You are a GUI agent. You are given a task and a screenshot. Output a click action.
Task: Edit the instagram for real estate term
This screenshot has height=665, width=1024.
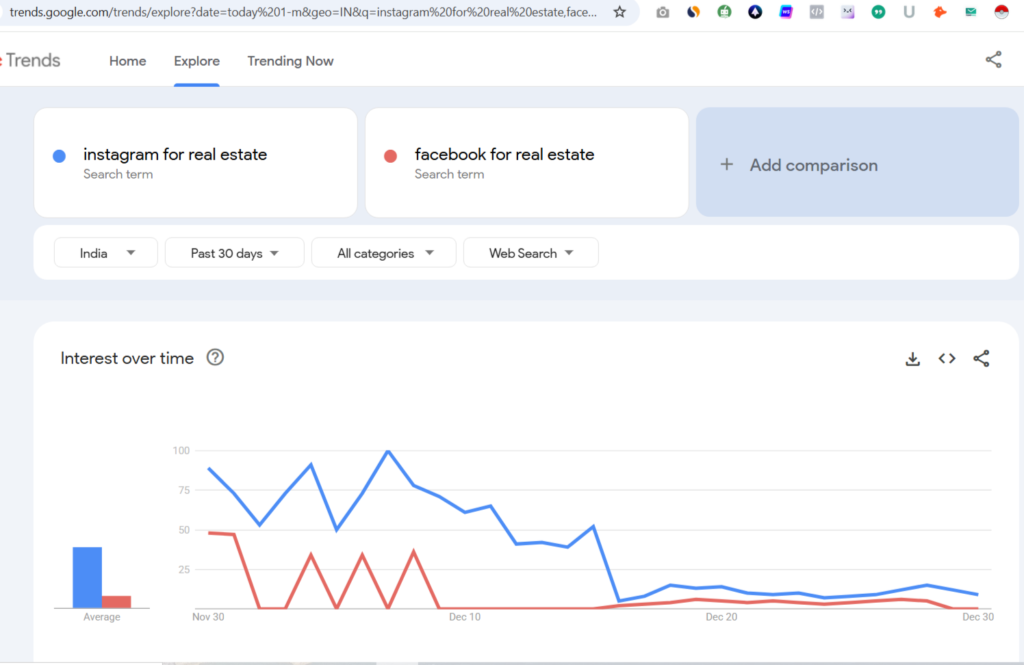[175, 155]
